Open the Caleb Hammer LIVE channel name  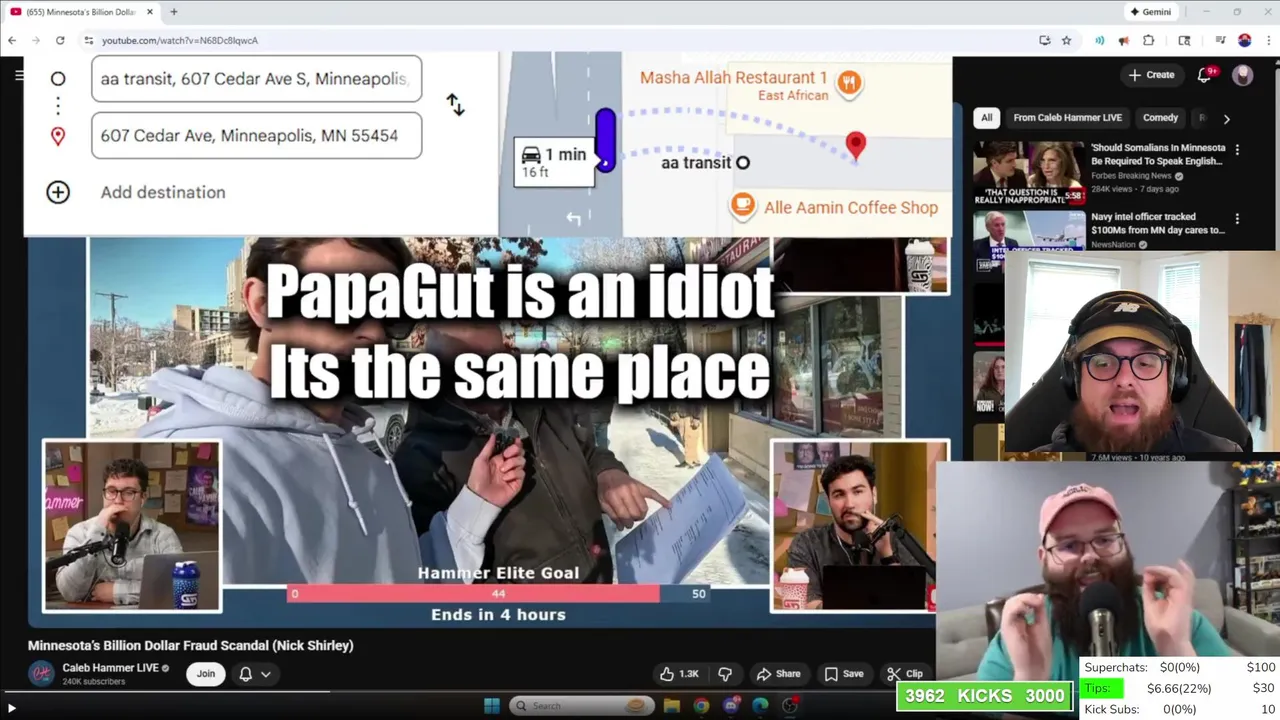pos(110,668)
